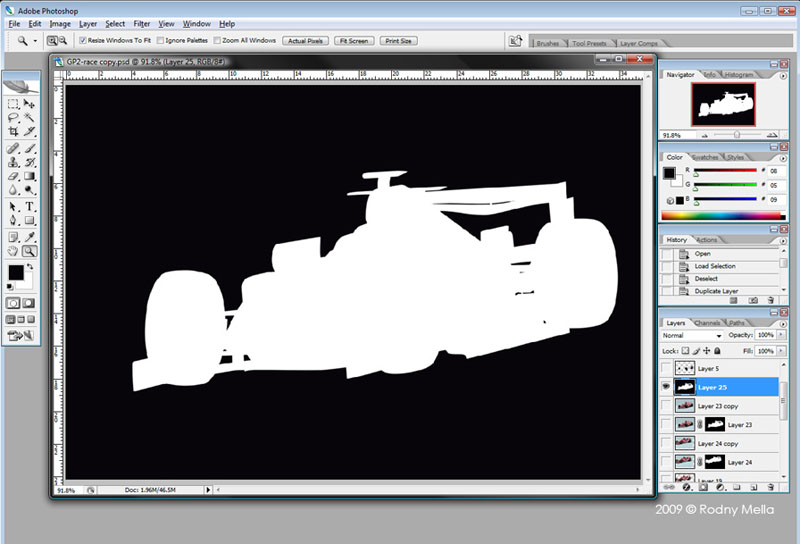Click the foreground color swatch in toolbox
Screen dimensions: 800x544
(16, 272)
